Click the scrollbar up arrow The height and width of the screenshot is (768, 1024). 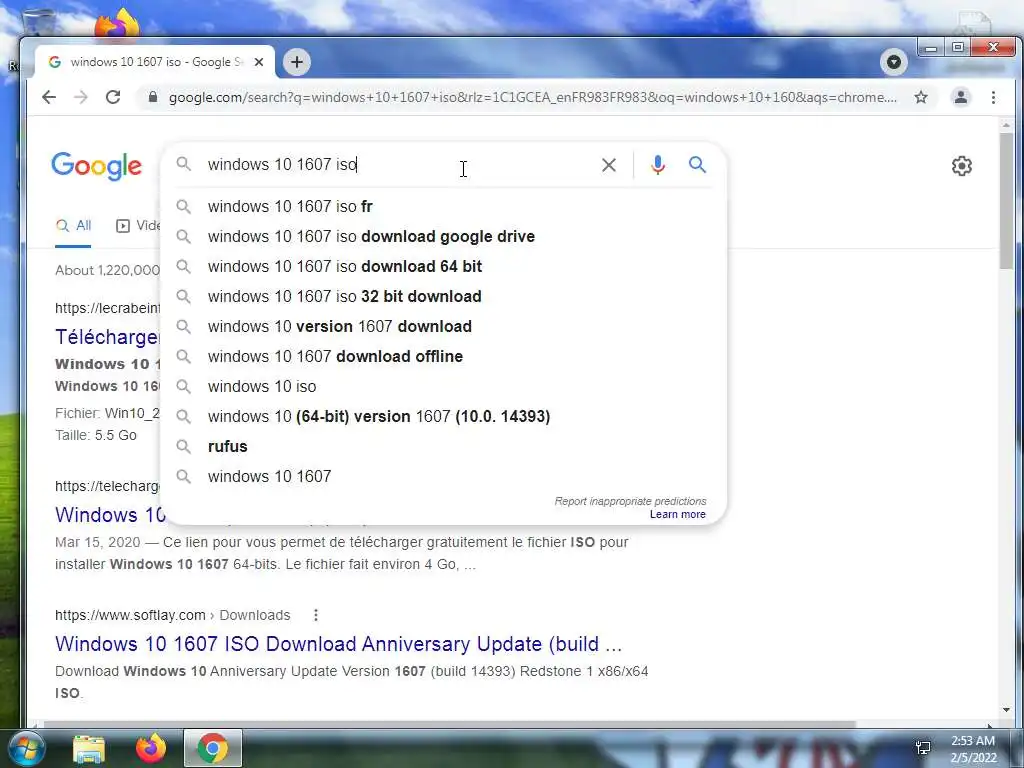(x=1006, y=125)
